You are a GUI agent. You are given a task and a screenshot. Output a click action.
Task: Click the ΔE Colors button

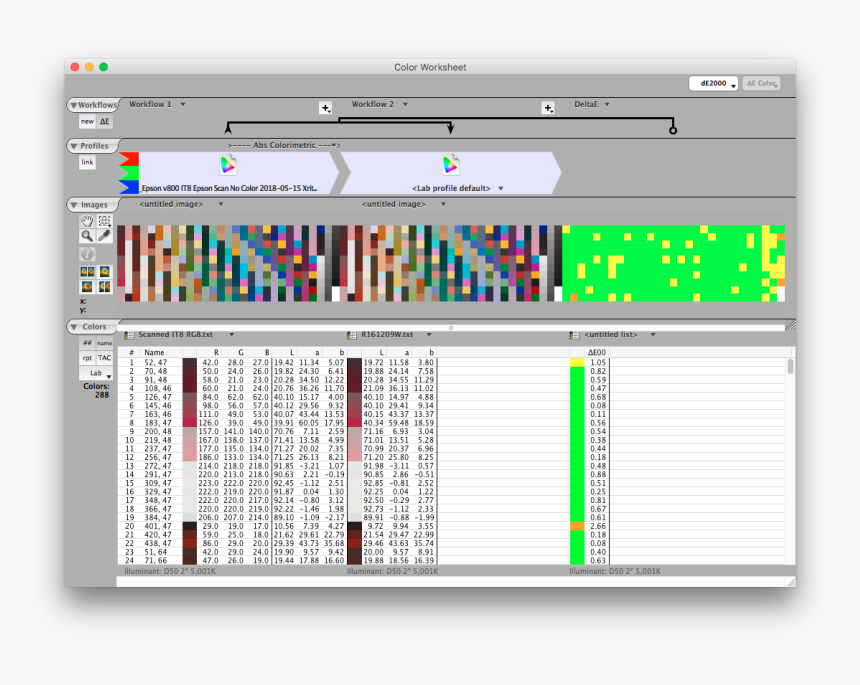761,83
